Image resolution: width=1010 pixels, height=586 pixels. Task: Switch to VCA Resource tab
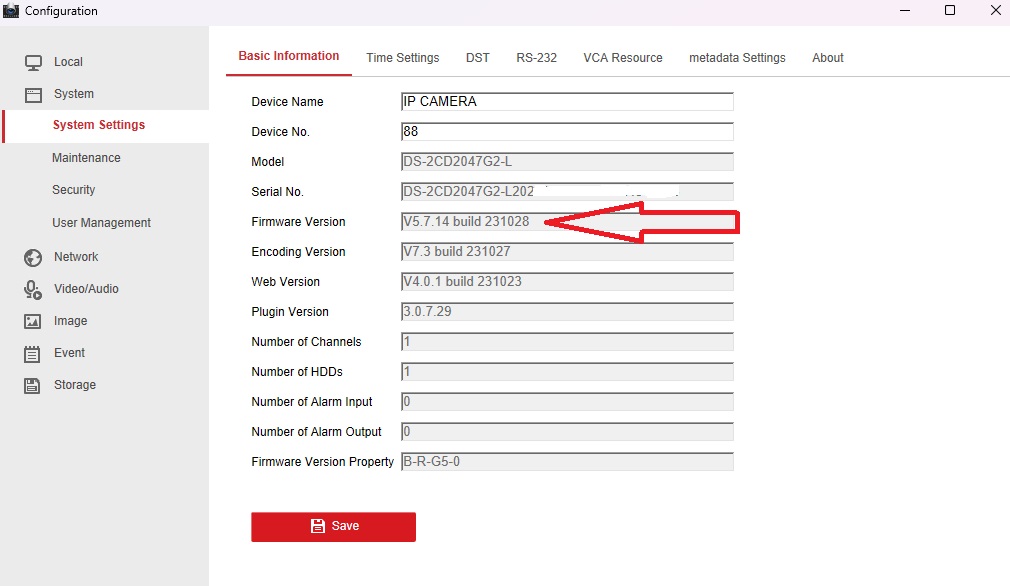point(623,58)
